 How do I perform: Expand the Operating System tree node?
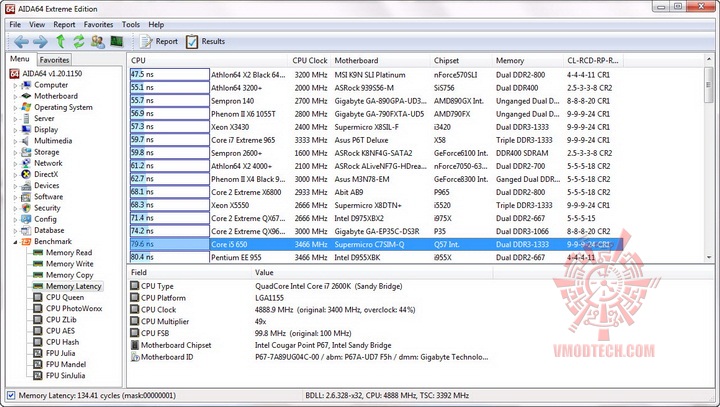tap(15, 107)
